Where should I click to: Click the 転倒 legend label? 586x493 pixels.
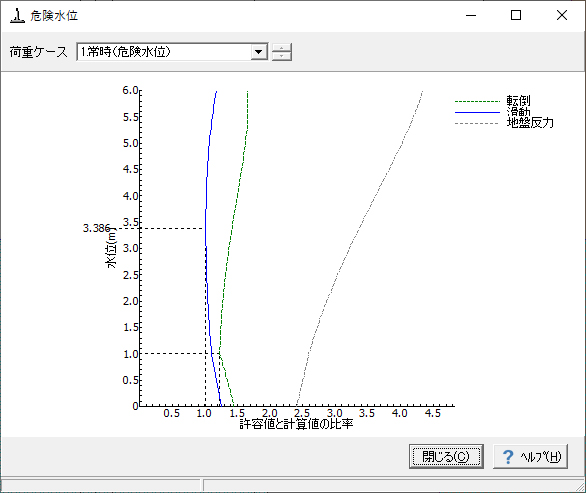tap(518, 101)
